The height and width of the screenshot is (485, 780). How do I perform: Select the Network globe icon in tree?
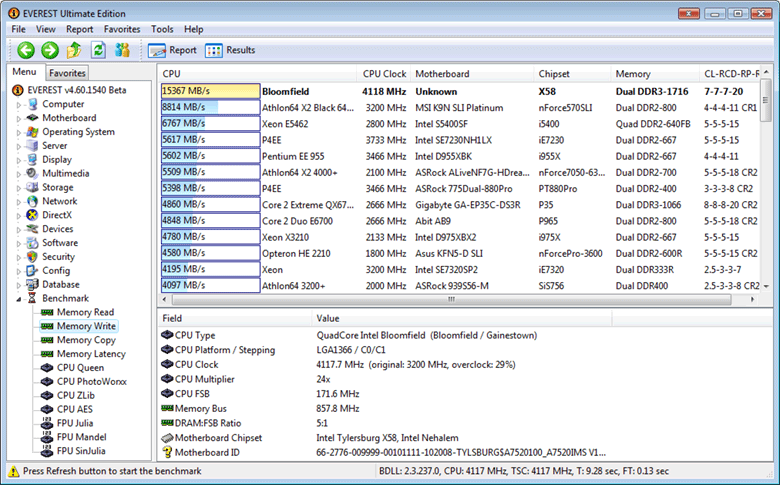(x=32, y=201)
